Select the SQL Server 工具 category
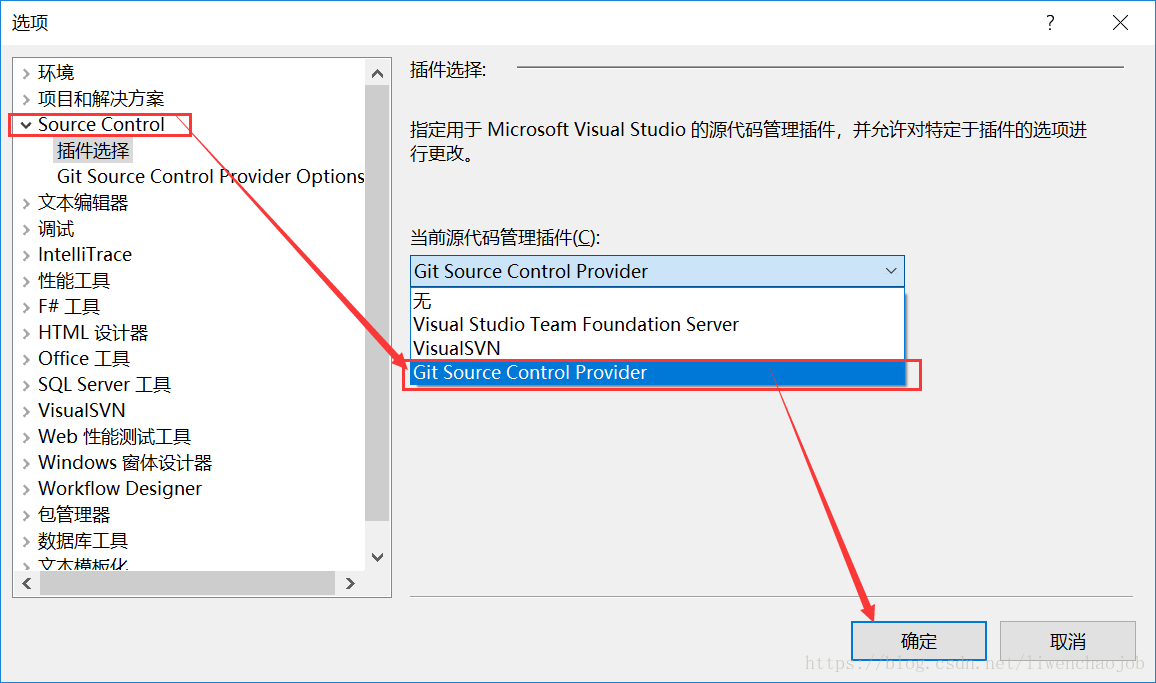This screenshot has height=683, width=1156. click(104, 384)
